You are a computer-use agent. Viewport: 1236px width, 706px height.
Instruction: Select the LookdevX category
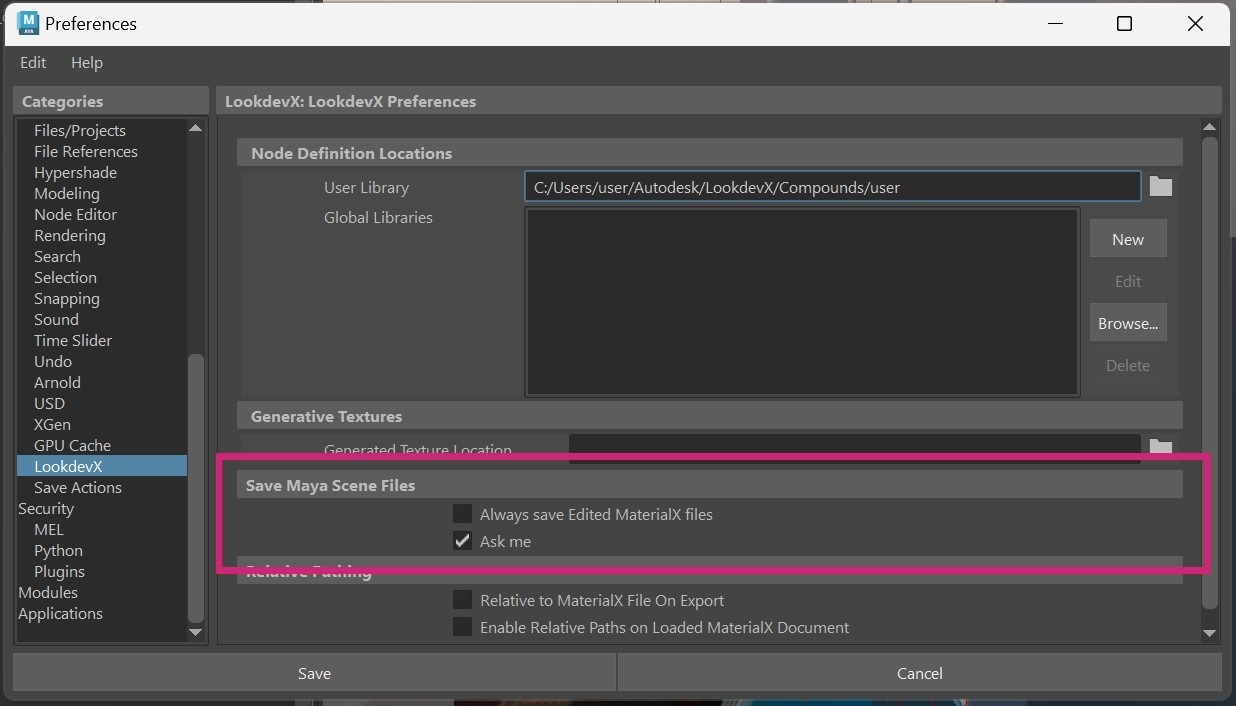click(x=101, y=466)
